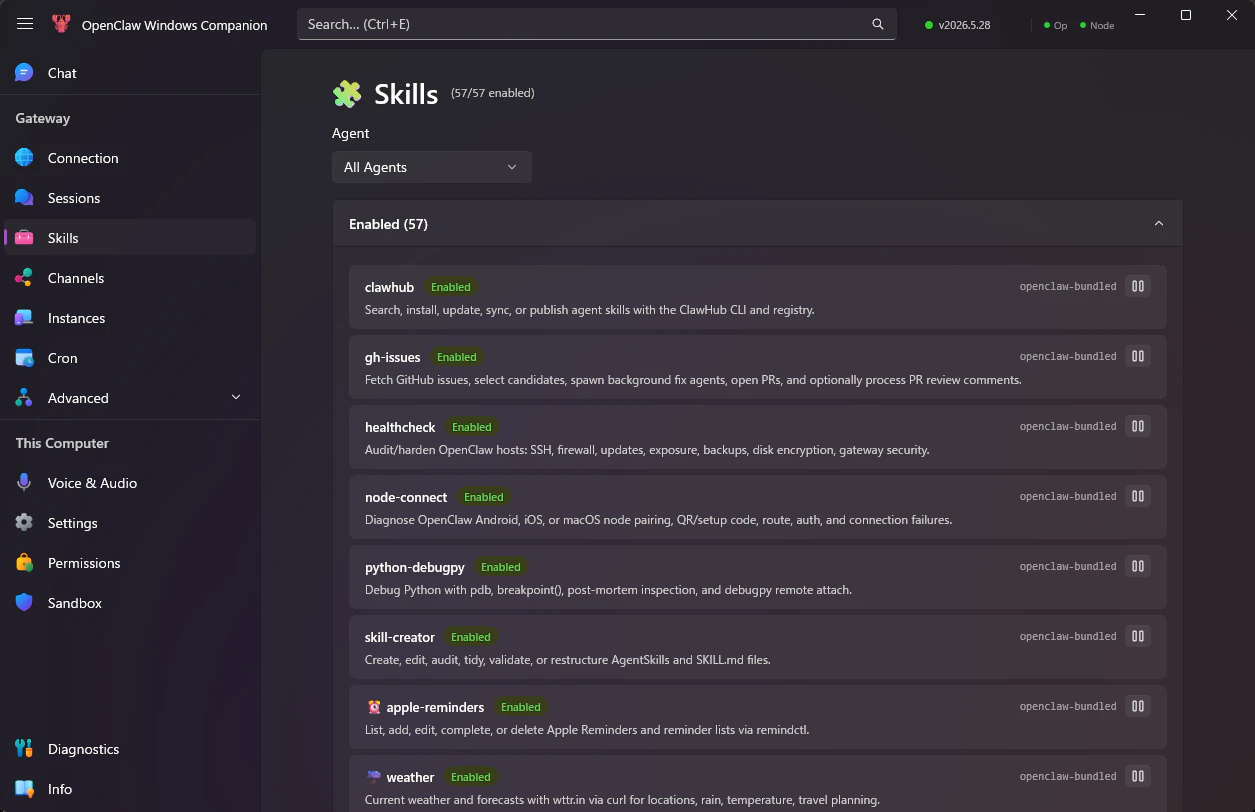Click the Settings gear icon

coord(24,523)
